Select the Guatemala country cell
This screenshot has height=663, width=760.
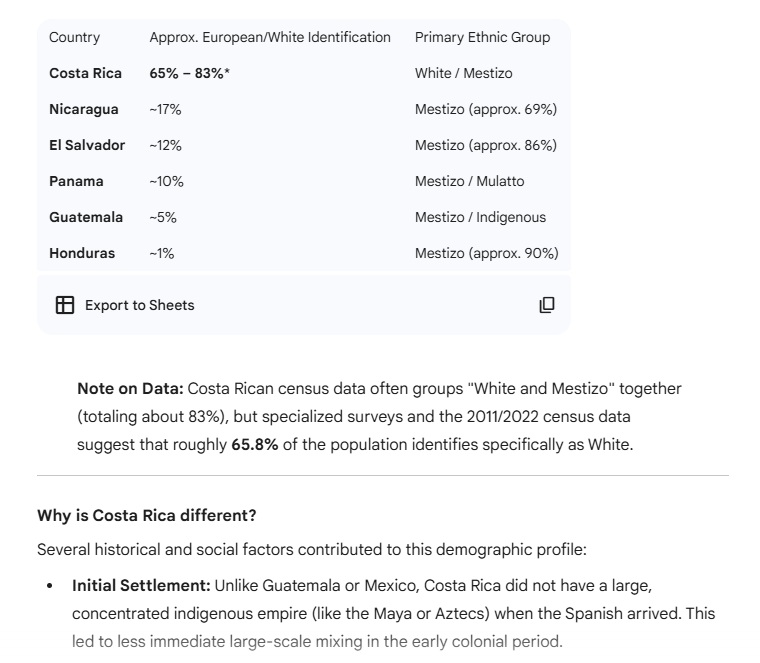click(x=86, y=217)
